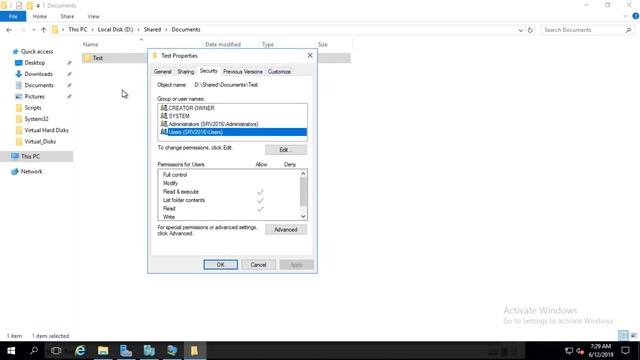Image resolution: width=640 pixels, height=360 pixels.
Task: Switch to Customize tab
Action: (x=279, y=72)
